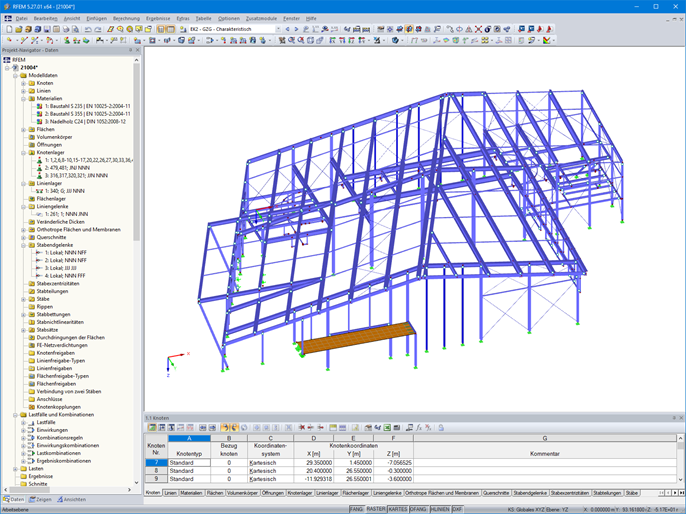Switch to the Querschnitte table tab
The image size is (686, 514).
click(496, 493)
